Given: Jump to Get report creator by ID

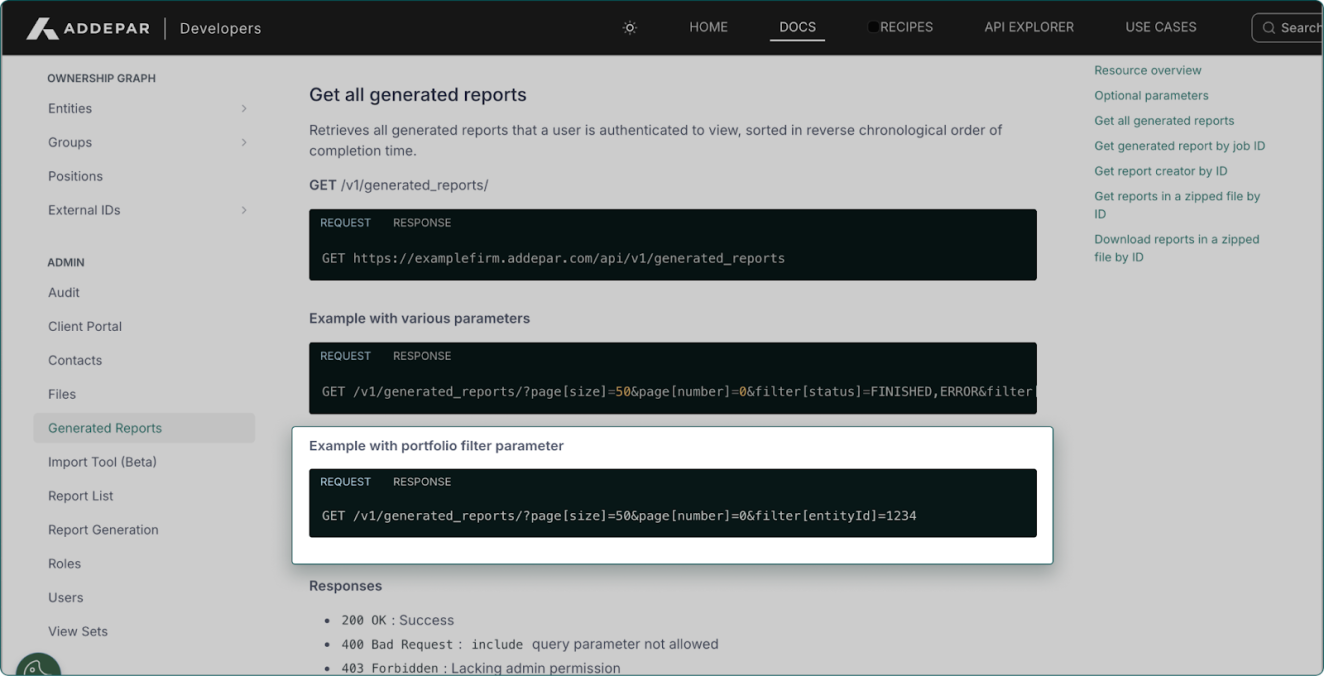Looking at the screenshot, I should (1160, 171).
